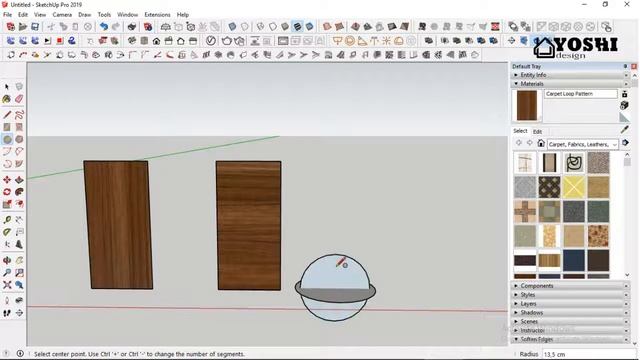Click the Redo arrow in toolbar
Viewport: 640px width, 360px height.
pos(116,27)
